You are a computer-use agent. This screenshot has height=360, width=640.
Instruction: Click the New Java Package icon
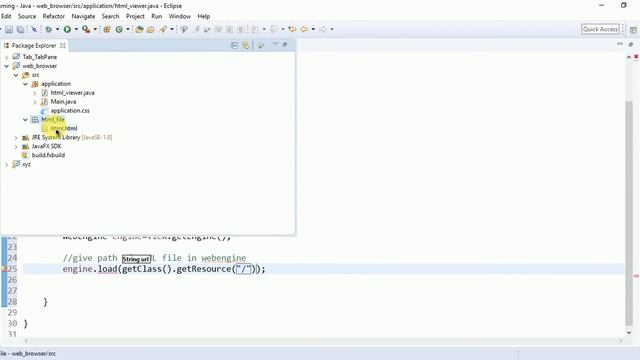click(x=107, y=29)
